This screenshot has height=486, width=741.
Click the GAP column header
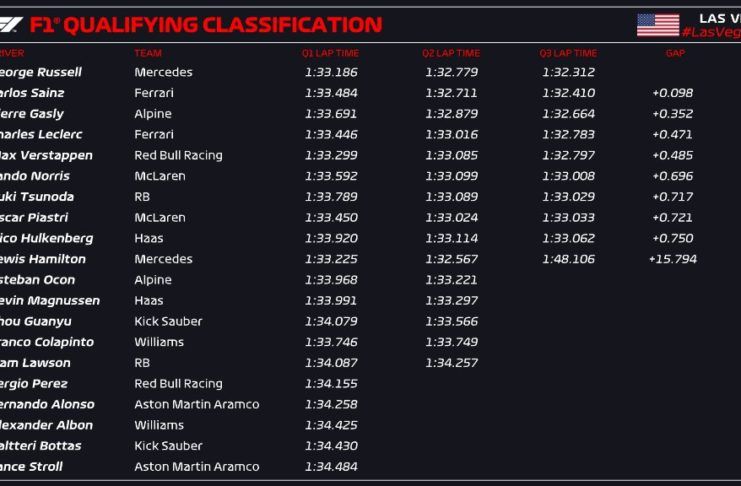[675, 53]
